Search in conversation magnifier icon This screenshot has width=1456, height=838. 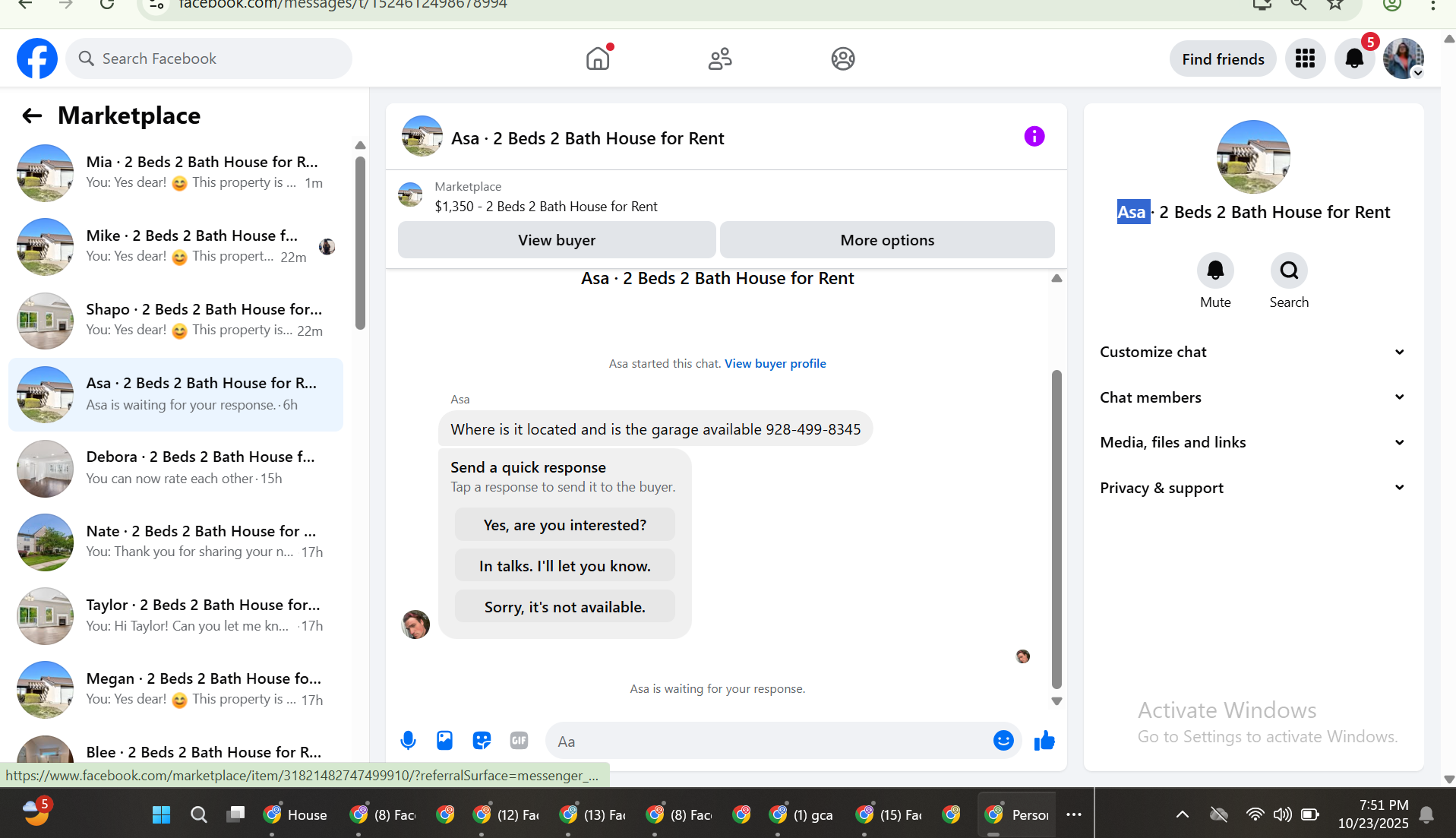click(1289, 270)
